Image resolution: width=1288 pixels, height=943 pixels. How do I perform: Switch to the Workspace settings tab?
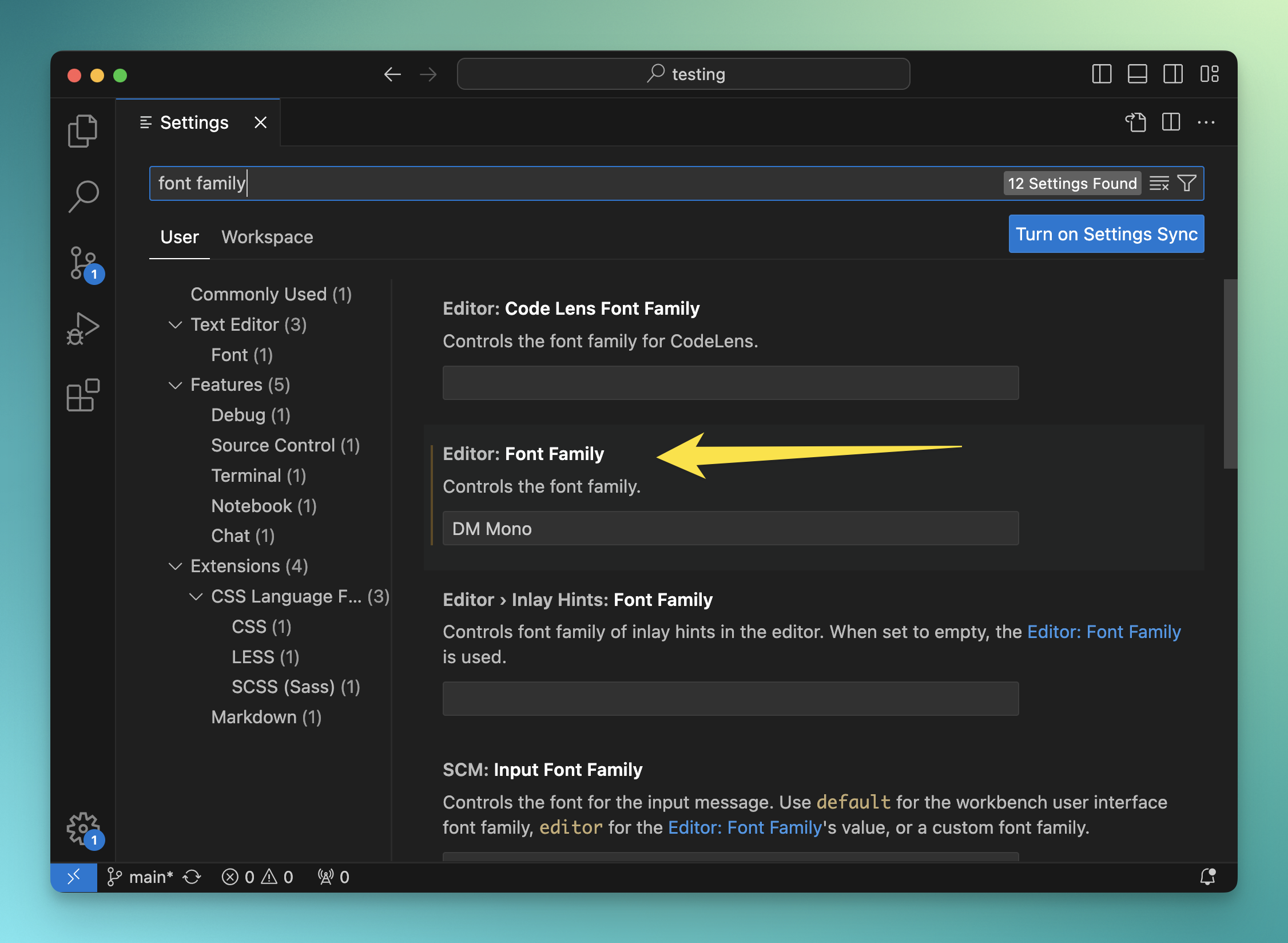(267, 237)
